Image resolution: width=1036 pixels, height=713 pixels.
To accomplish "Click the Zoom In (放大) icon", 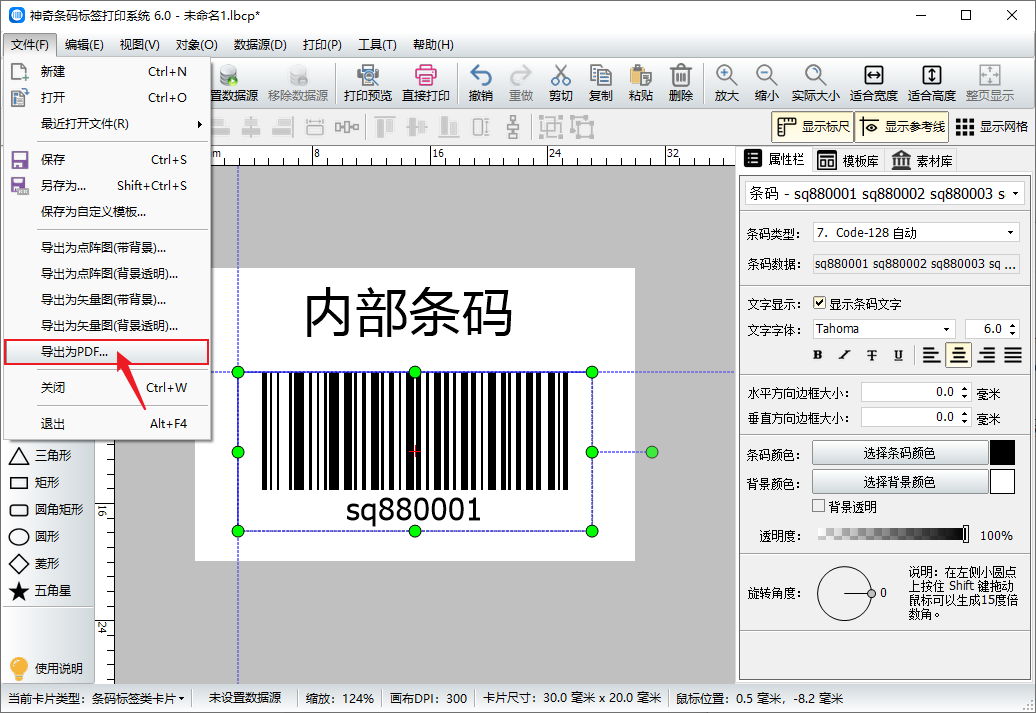I will pos(727,83).
